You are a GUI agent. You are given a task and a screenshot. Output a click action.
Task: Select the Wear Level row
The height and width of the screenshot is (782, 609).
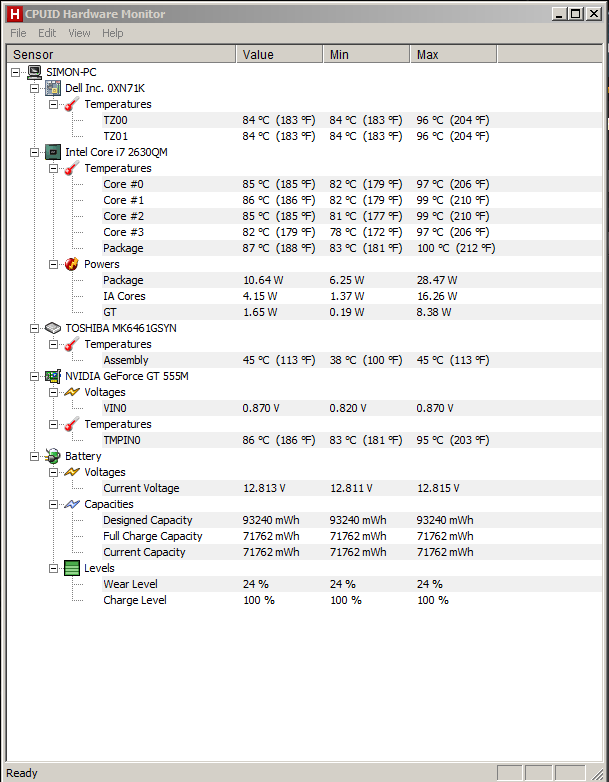352,584
